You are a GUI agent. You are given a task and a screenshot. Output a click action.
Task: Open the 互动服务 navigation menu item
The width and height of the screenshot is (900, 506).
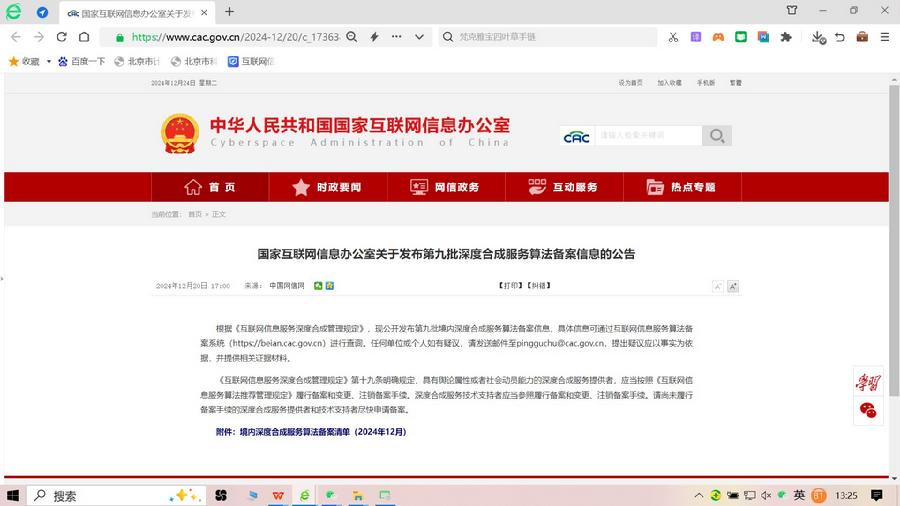tap(564, 187)
